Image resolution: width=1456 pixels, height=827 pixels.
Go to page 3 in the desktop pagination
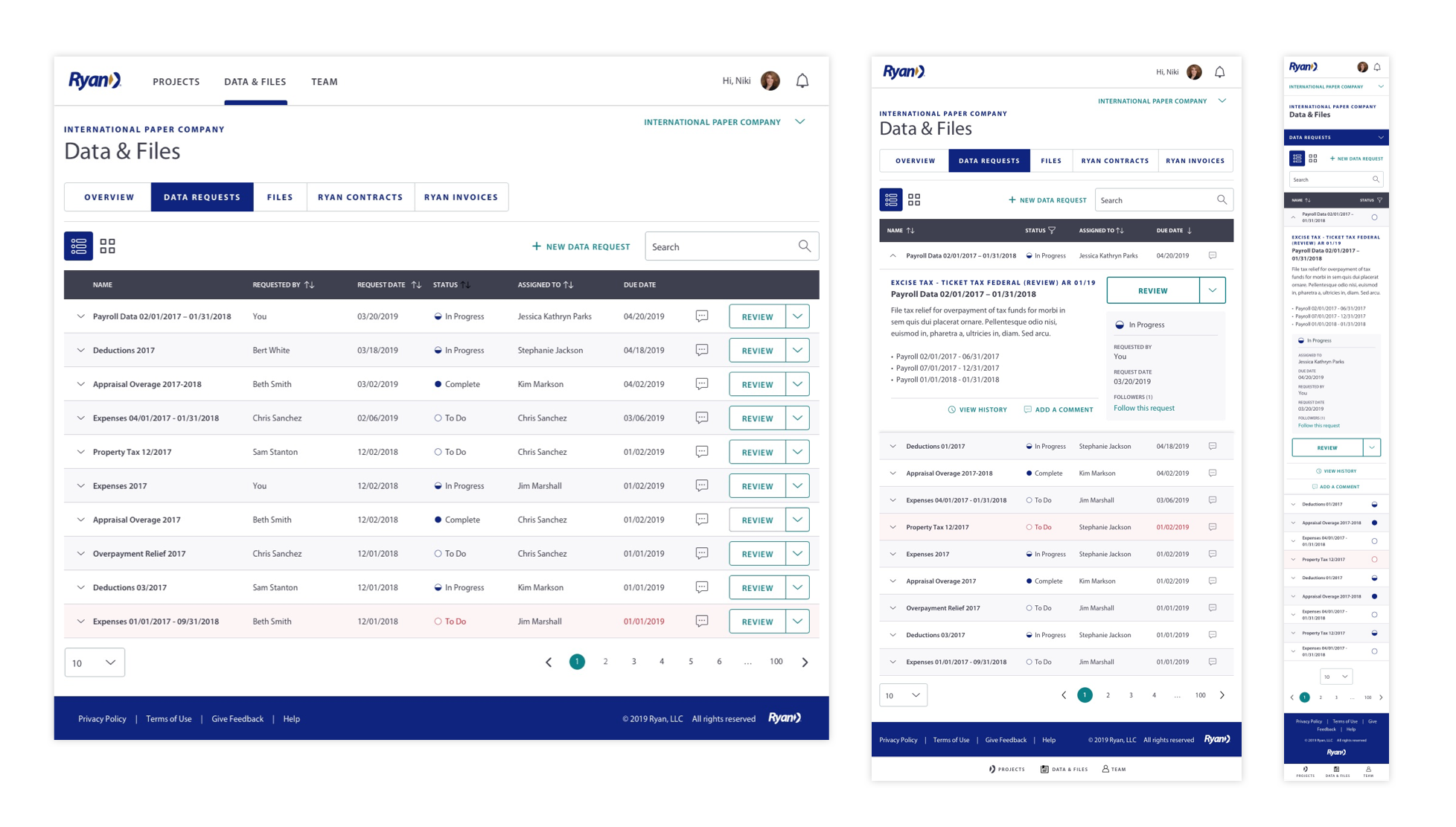pos(633,662)
